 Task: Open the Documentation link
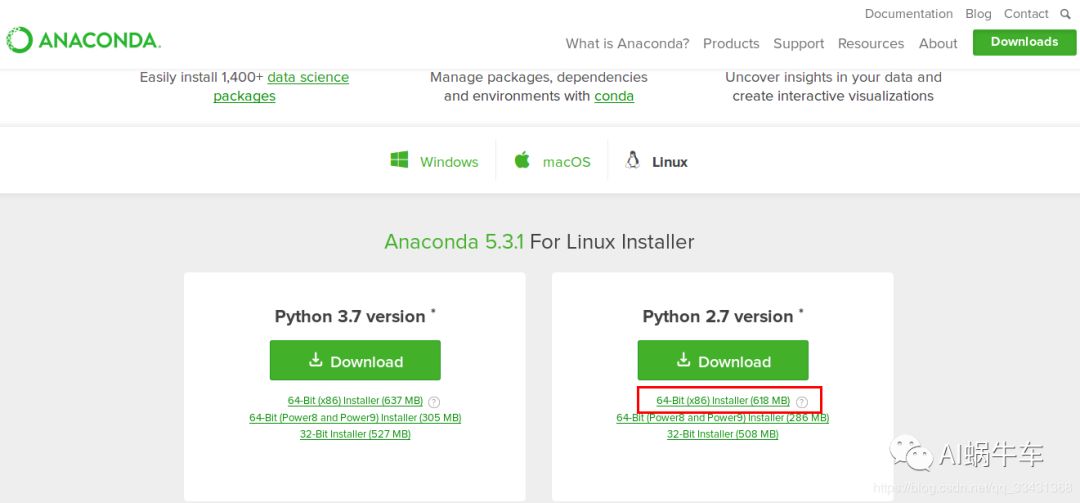click(x=908, y=14)
